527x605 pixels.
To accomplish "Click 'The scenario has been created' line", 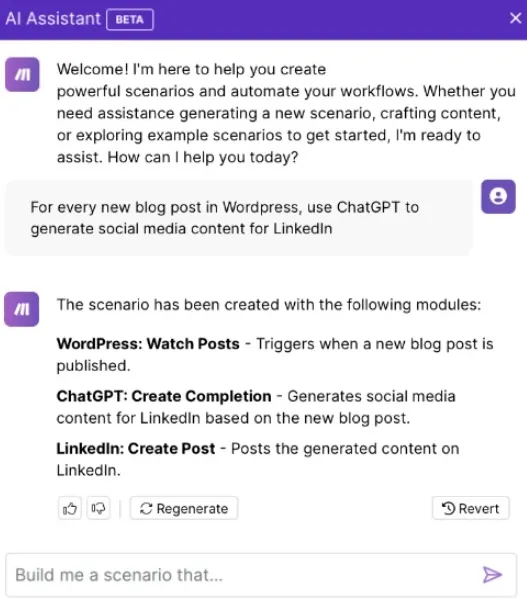I will coord(269,305).
